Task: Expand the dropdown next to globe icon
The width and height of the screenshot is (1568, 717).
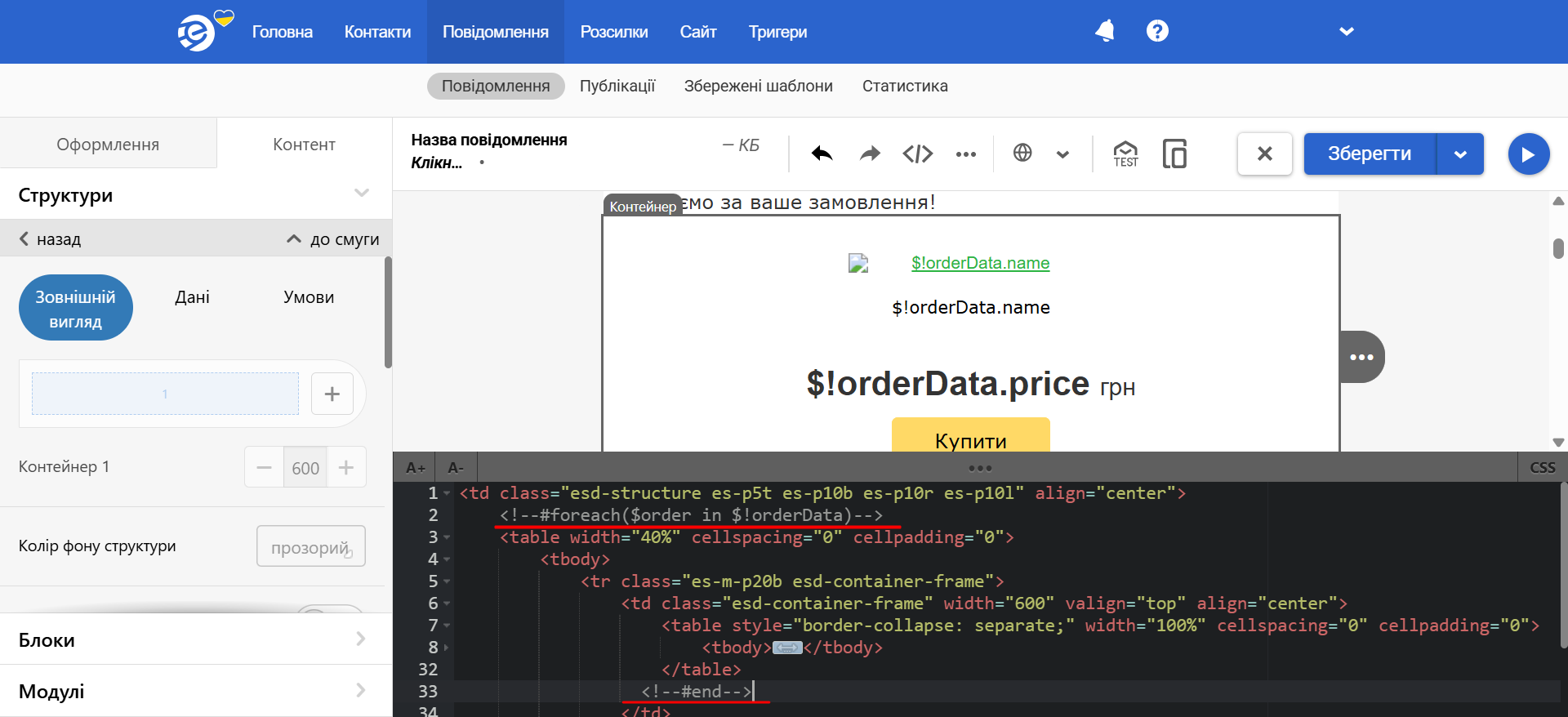Action: pos(1062,154)
